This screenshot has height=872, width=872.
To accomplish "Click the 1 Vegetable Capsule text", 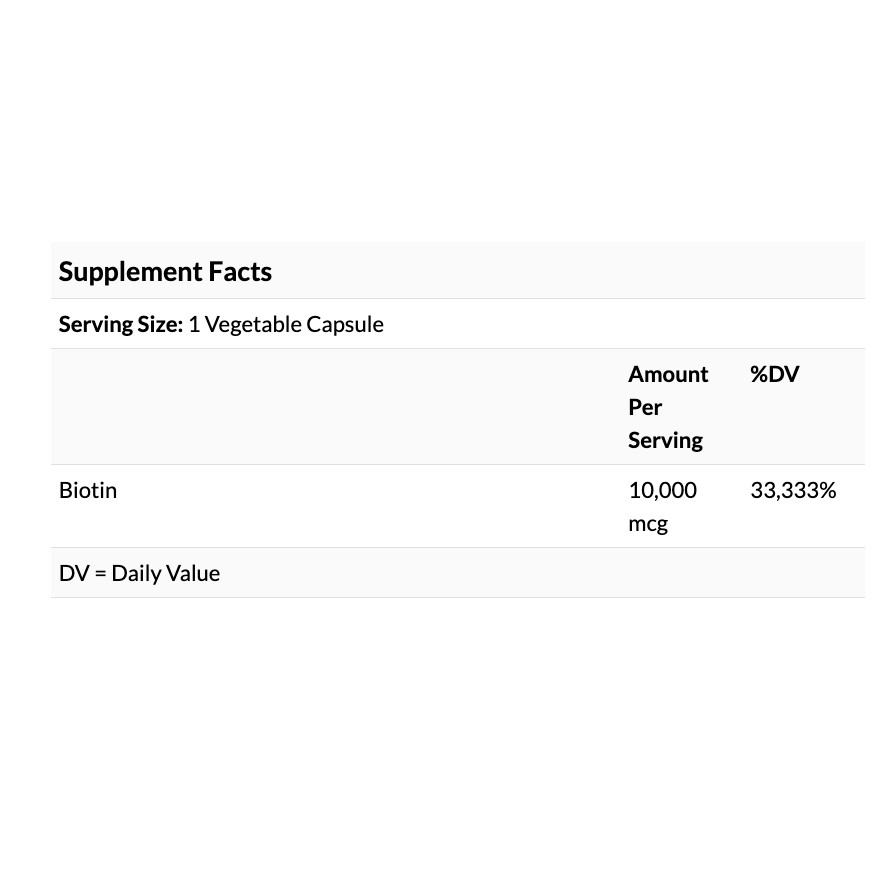I will coord(286,324).
